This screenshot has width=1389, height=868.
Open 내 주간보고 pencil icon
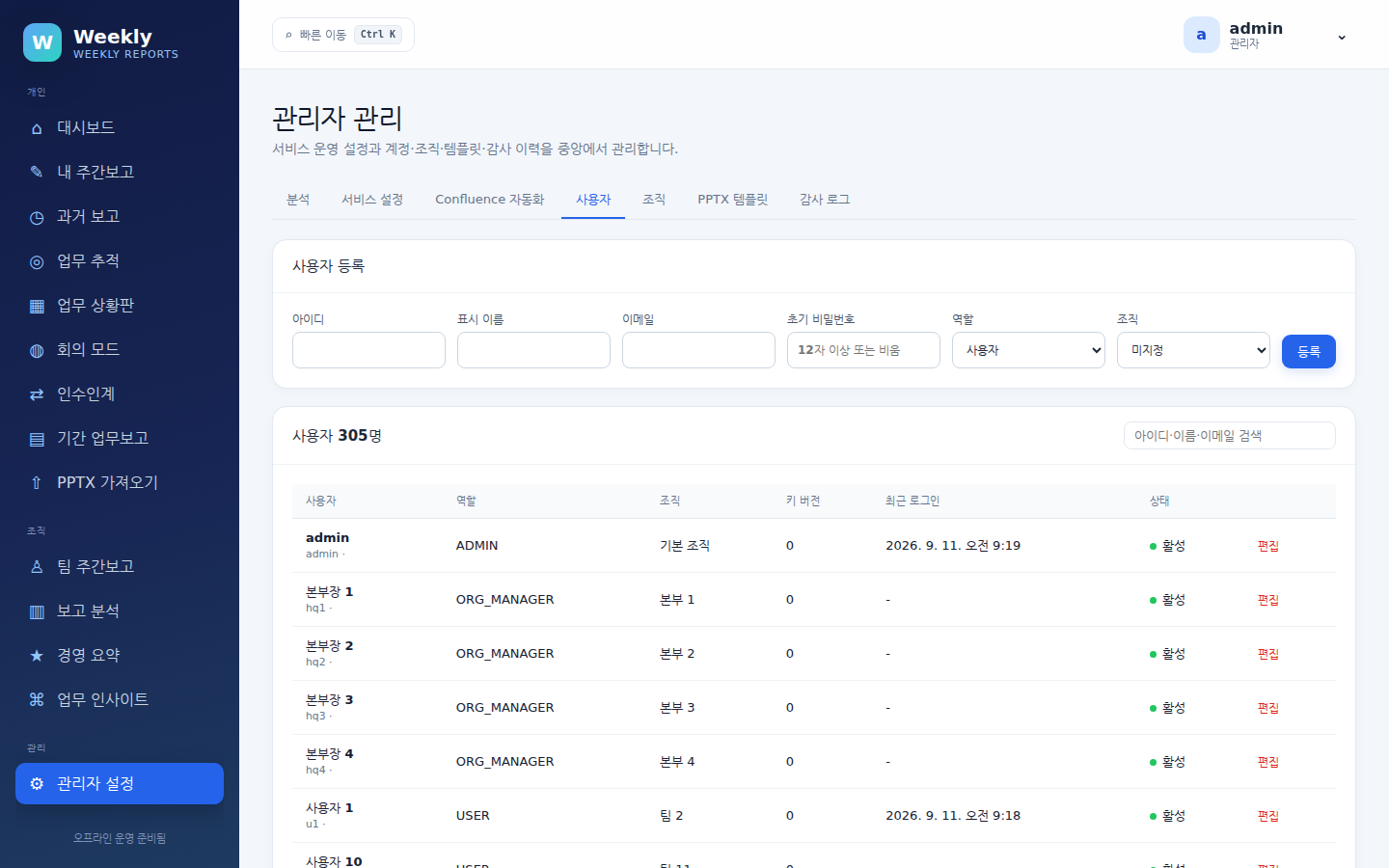[37, 173]
